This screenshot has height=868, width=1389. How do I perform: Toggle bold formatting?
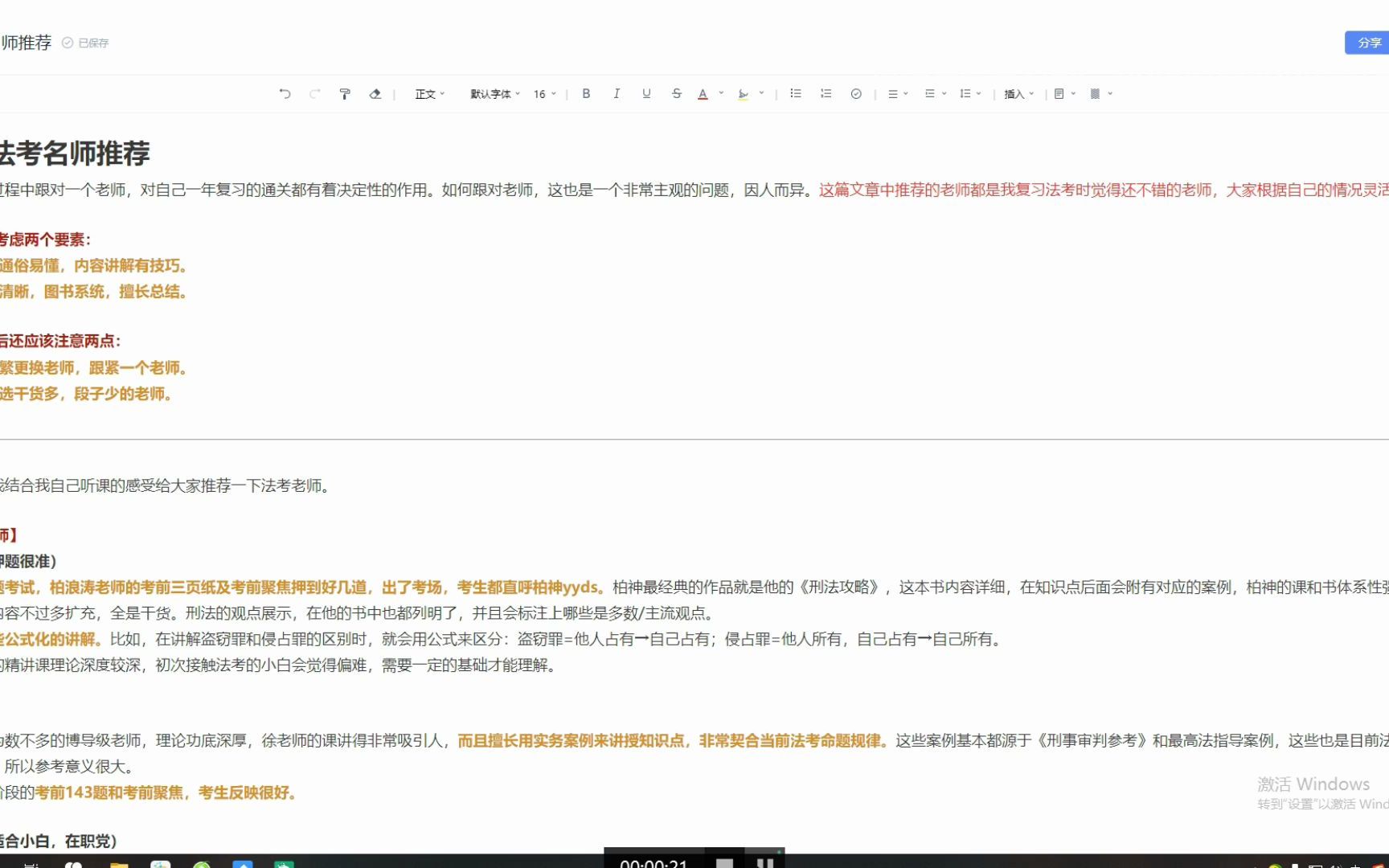coord(586,94)
